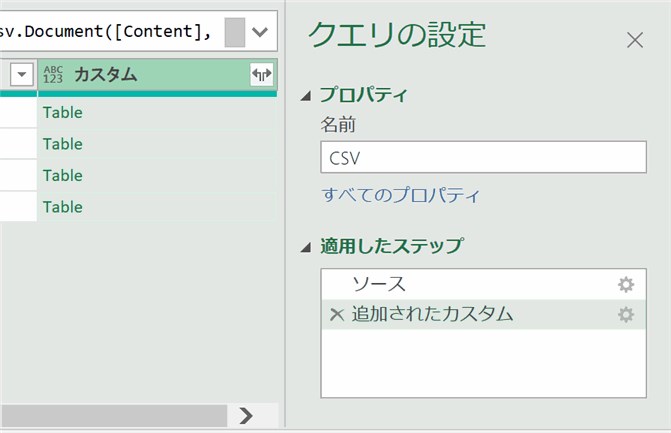671x433 pixels.
Task: Close the クエリの設定 pane
Action: 635,41
